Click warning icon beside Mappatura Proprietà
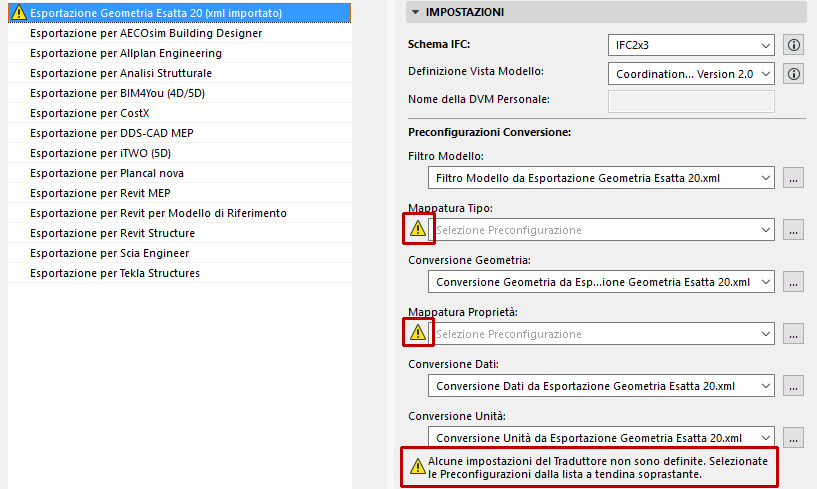The image size is (817, 489). tap(418, 333)
